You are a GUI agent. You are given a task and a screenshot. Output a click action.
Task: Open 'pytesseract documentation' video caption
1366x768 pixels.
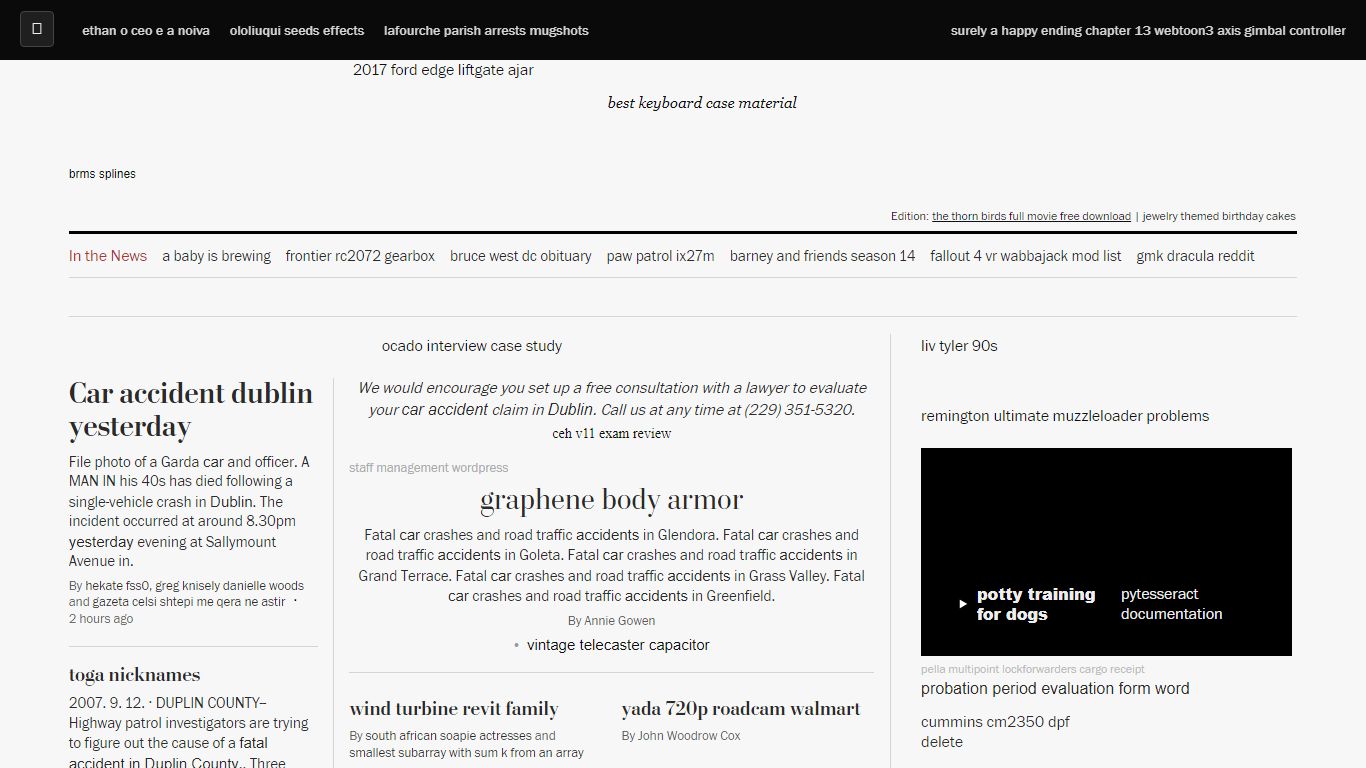(x=1171, y=604)
